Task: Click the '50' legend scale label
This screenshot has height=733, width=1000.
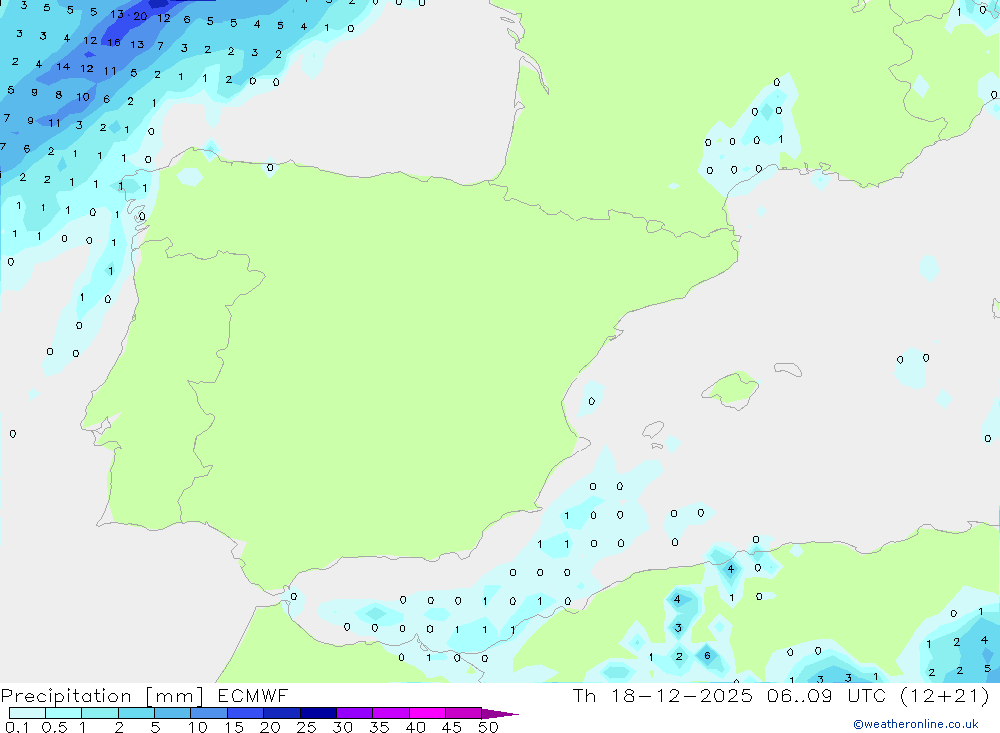Action: tap(488, 727)
